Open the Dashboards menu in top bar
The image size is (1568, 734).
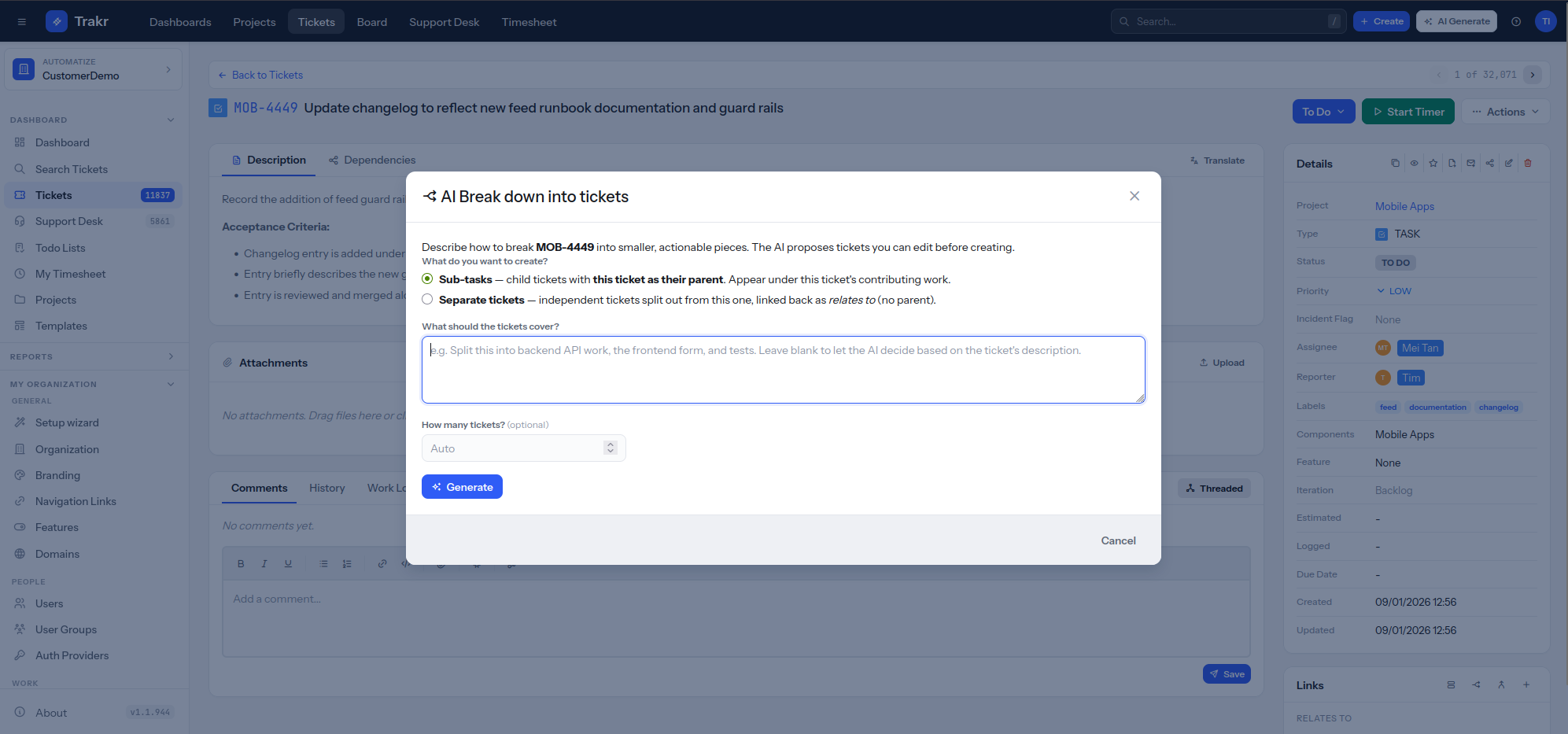point(180,22)
